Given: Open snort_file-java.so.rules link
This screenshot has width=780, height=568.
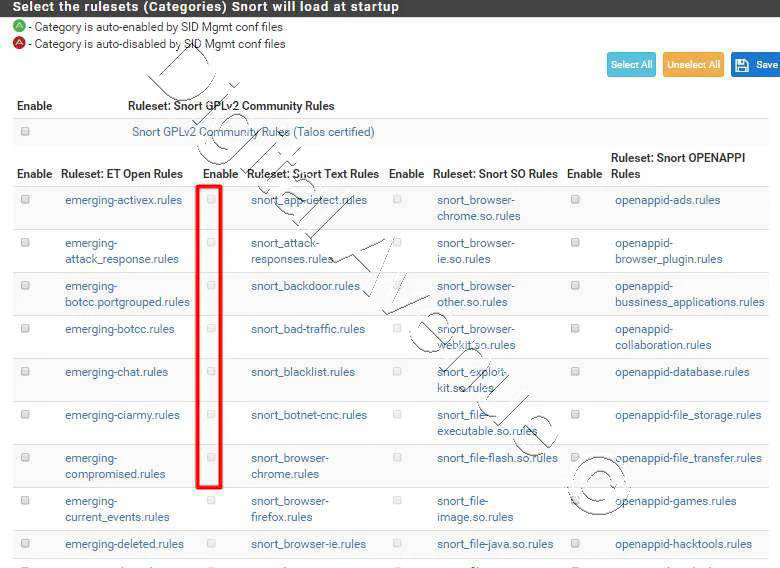Looking at the screenshot, I should [495, 544].
